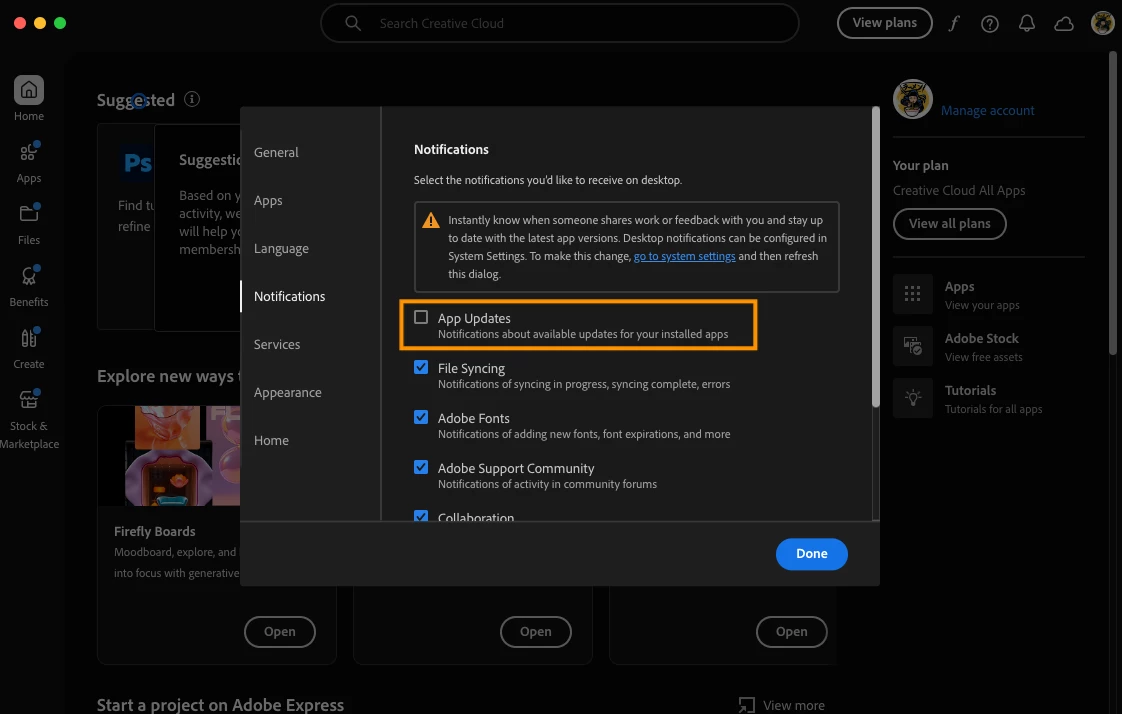Open notifications bell icon
The width and height of the screenshot is (1122, 714).
(1027, 24)
